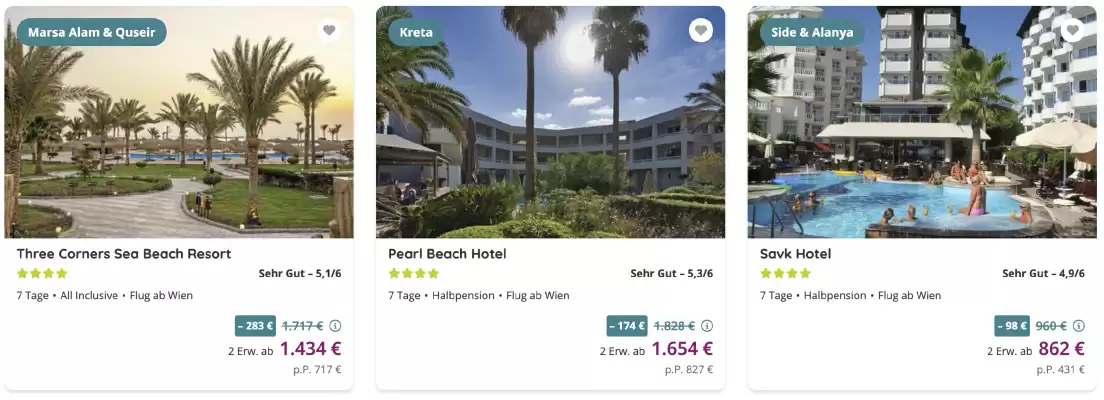Favorite the Three Corners Sea Beach Resort
Image resolution: width=1104 pixels, height=400 pixels.
click(329, 30)
